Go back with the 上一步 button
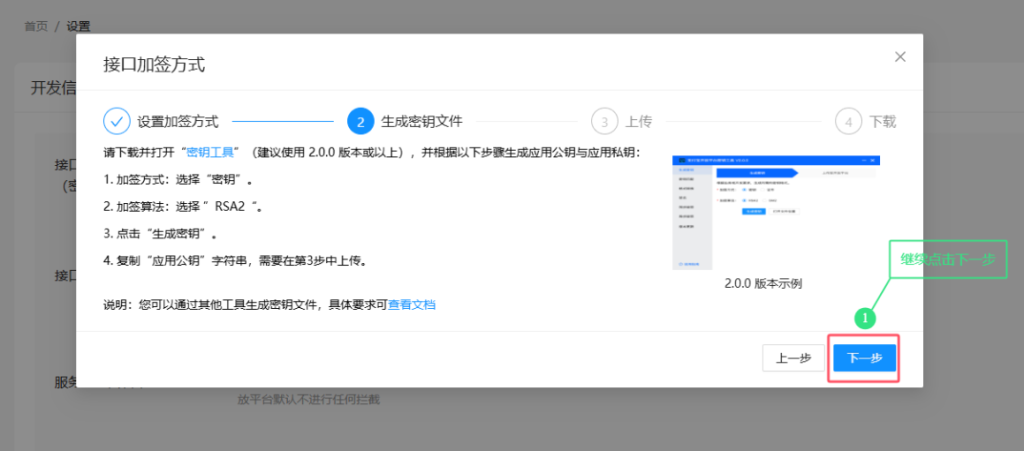Image resolution: width=1024 pixels, height=451 pixels. click(x=793, y=358)
